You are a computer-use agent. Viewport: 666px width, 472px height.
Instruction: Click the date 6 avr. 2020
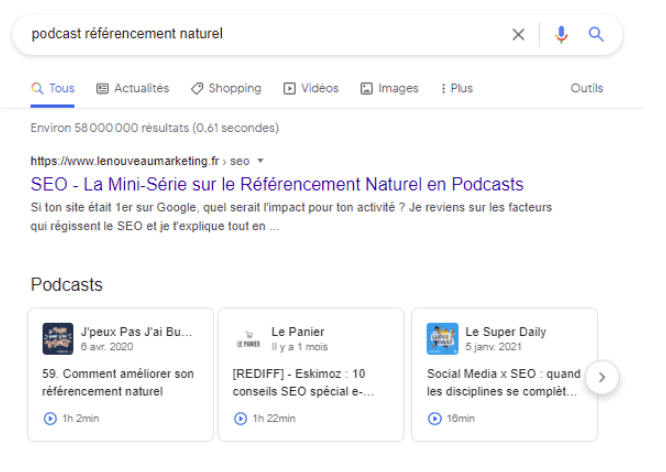tap(107, 347)
